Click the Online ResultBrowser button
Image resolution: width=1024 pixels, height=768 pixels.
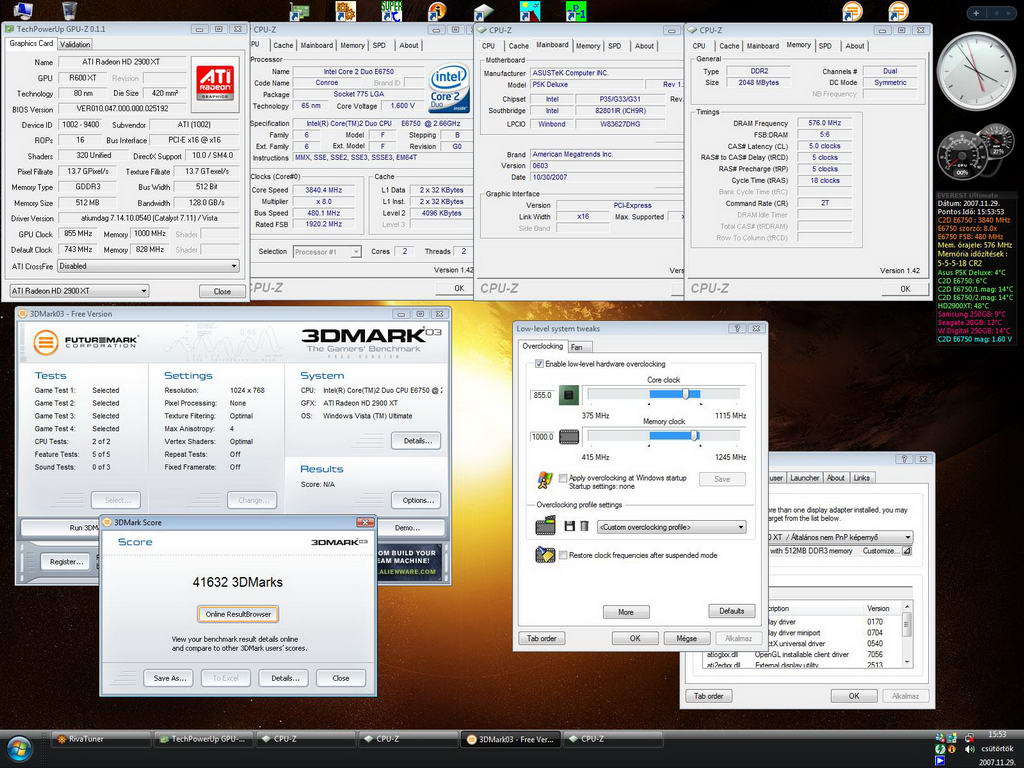point(238,614)
